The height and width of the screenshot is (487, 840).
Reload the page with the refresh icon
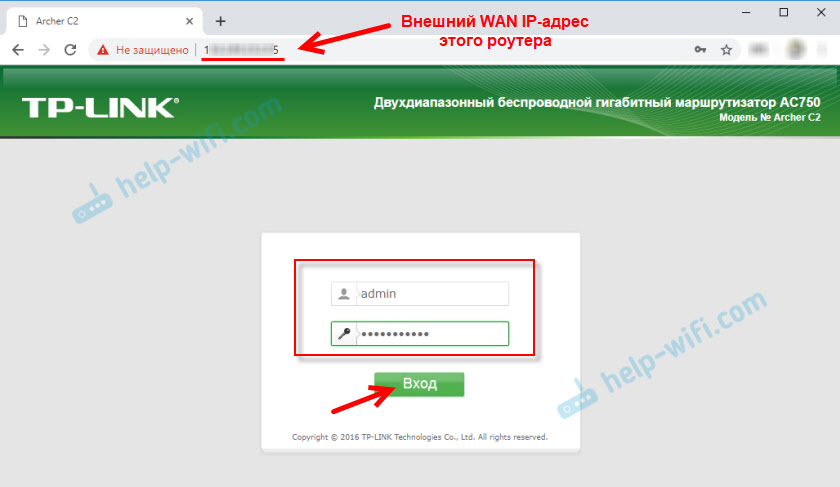70,50
